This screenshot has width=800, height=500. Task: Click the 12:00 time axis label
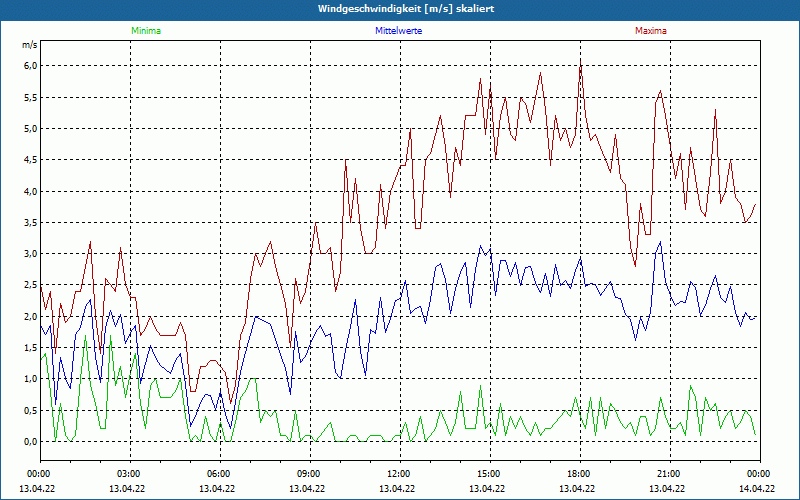[399, 474]
